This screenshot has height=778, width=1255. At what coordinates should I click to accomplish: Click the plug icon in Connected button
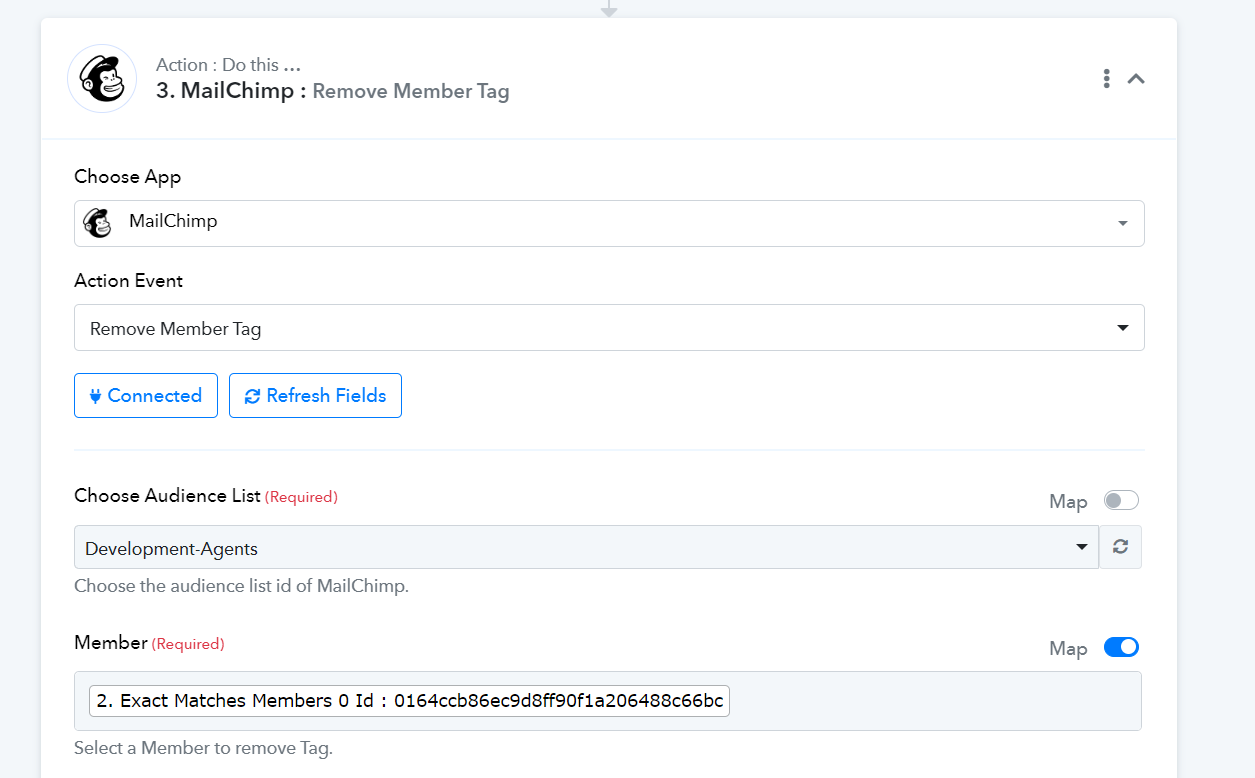point(96,396)
